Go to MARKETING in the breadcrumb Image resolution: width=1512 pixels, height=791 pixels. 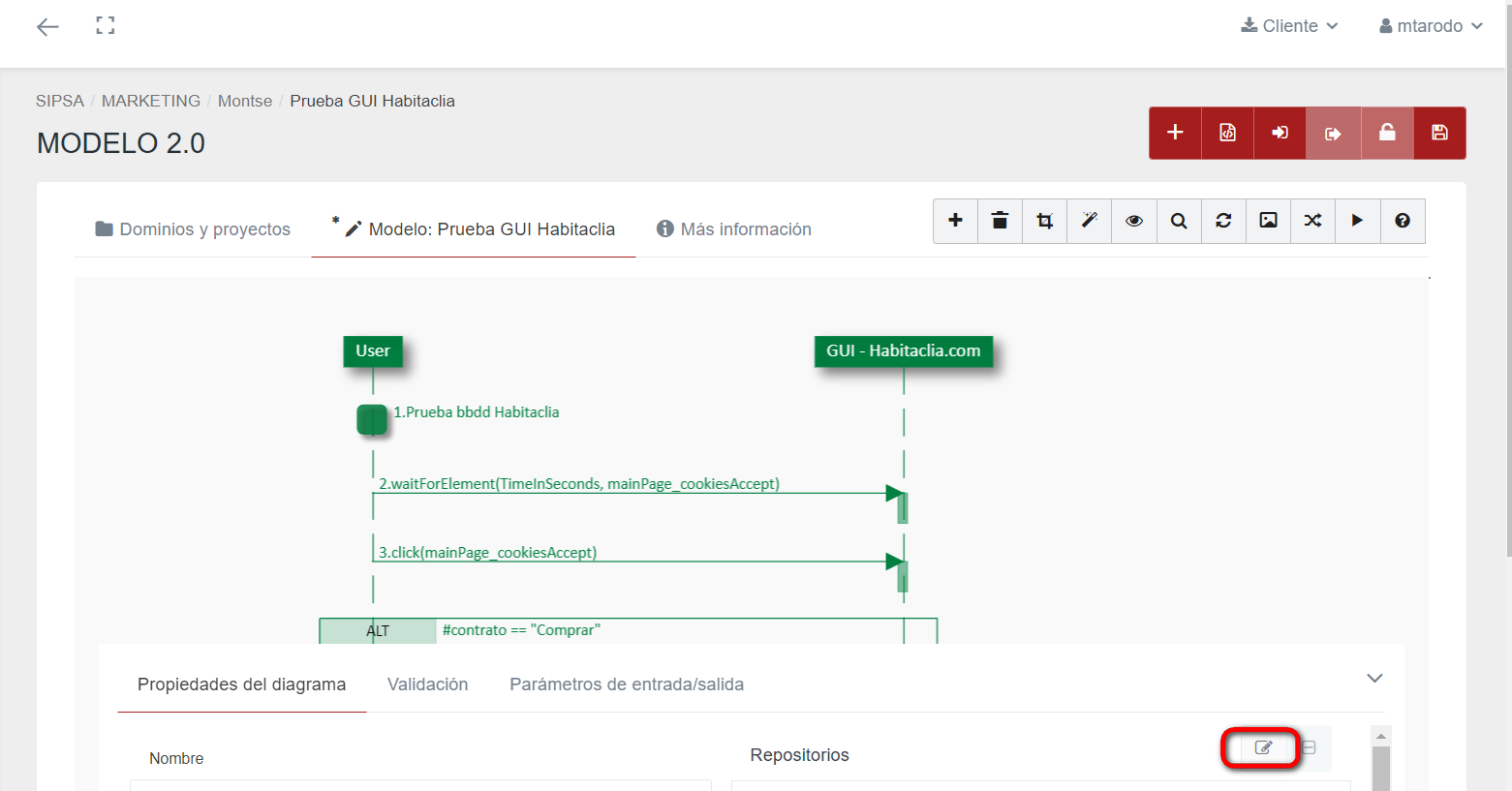pos(151,101)
